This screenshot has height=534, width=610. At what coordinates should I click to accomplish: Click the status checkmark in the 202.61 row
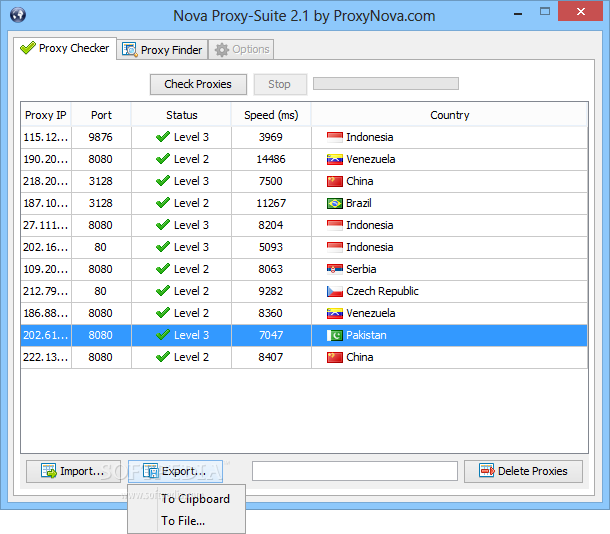(x=163, y=334)
